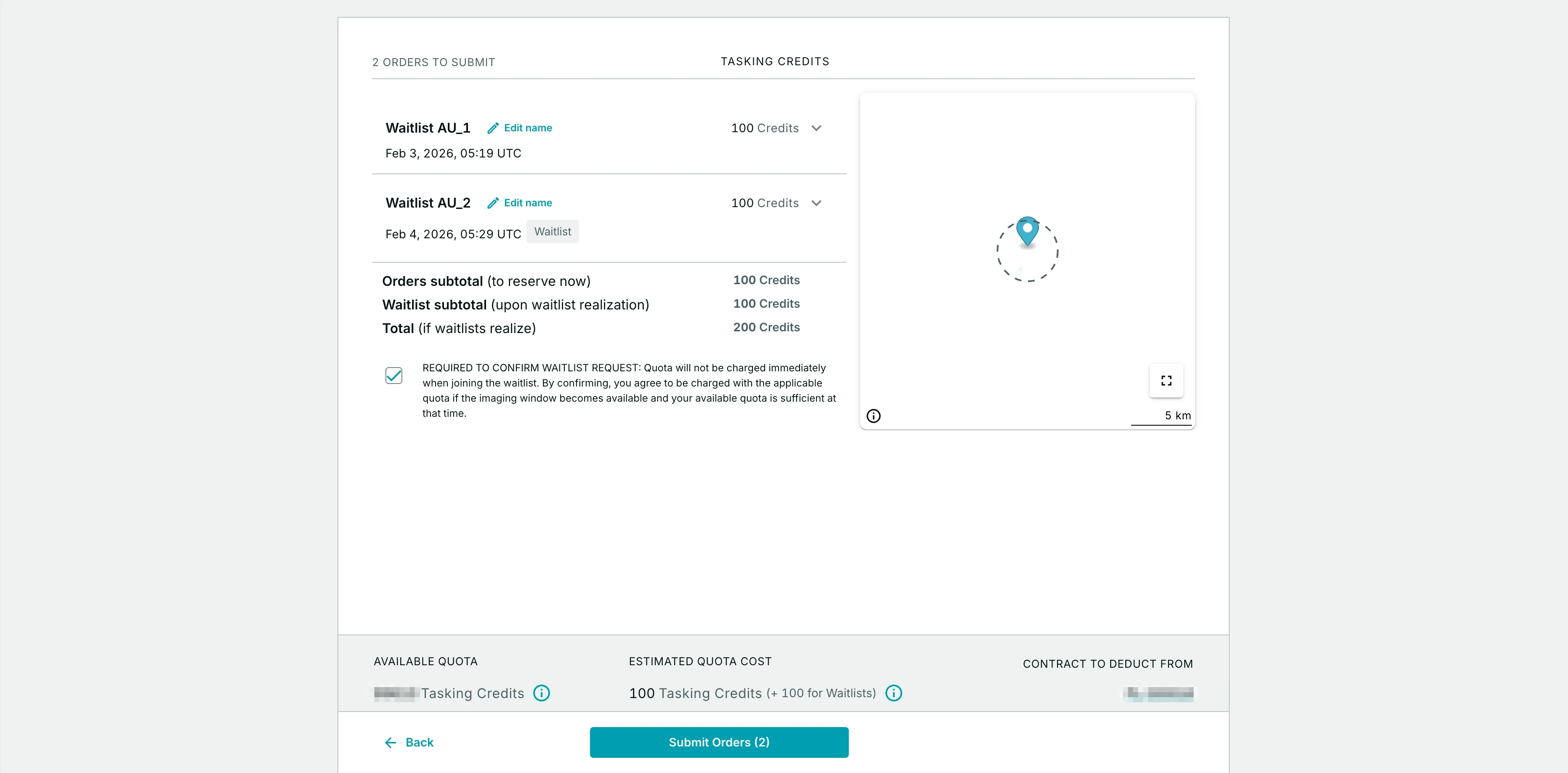Click the info icon on the map
Image resolution: width=1568 pixels, height=773 pixels.
874,416
